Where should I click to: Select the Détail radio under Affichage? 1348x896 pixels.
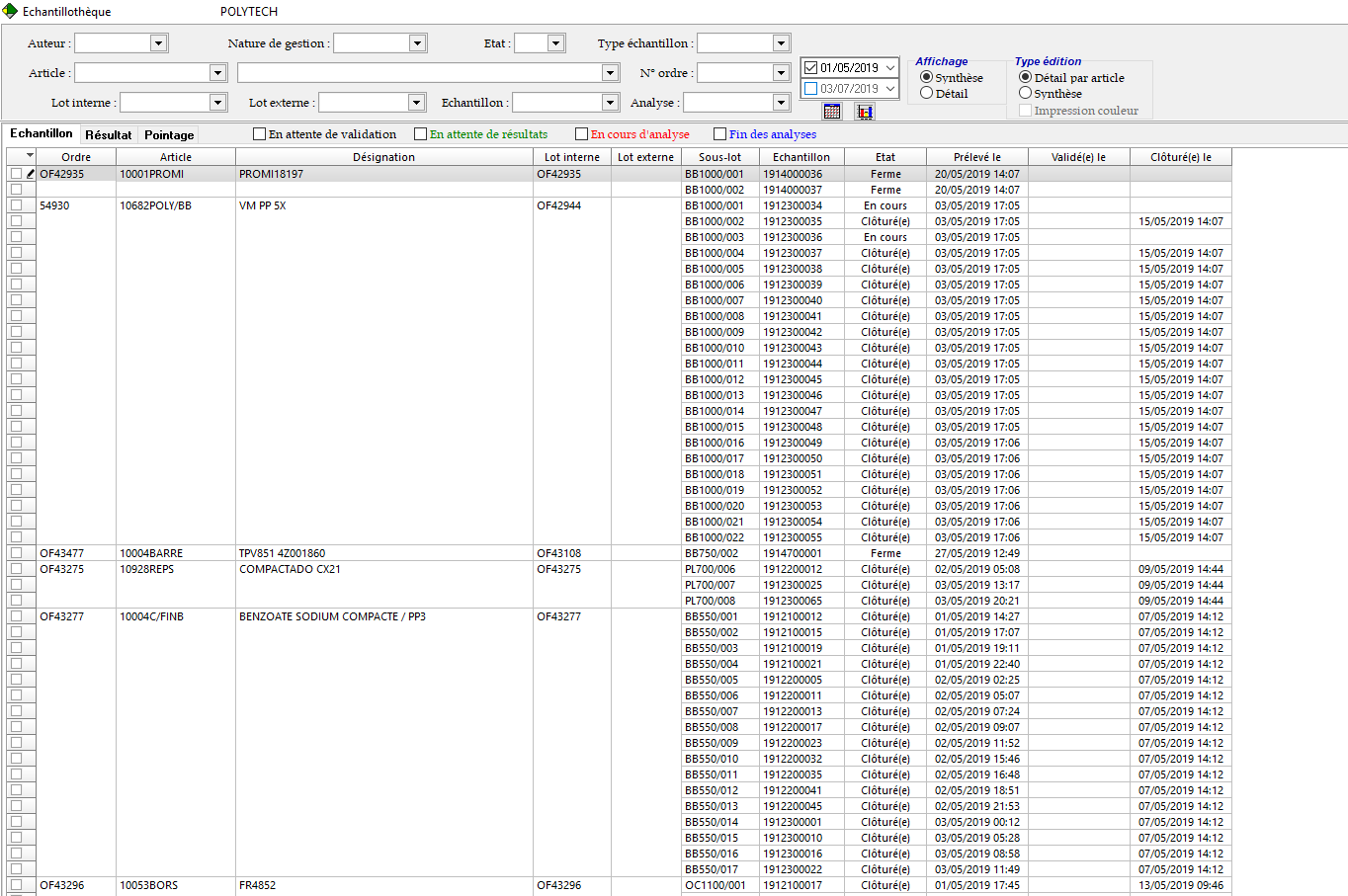click(x=926, y=93)
